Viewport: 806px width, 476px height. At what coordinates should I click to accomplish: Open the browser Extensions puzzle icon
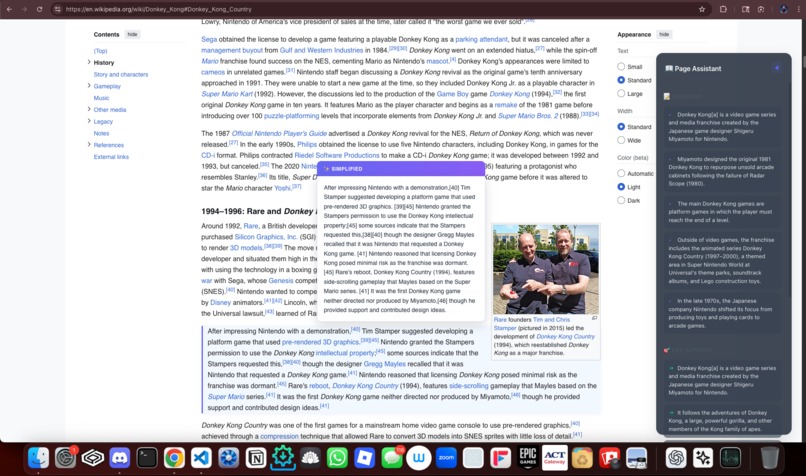click(x=723, y=9)
